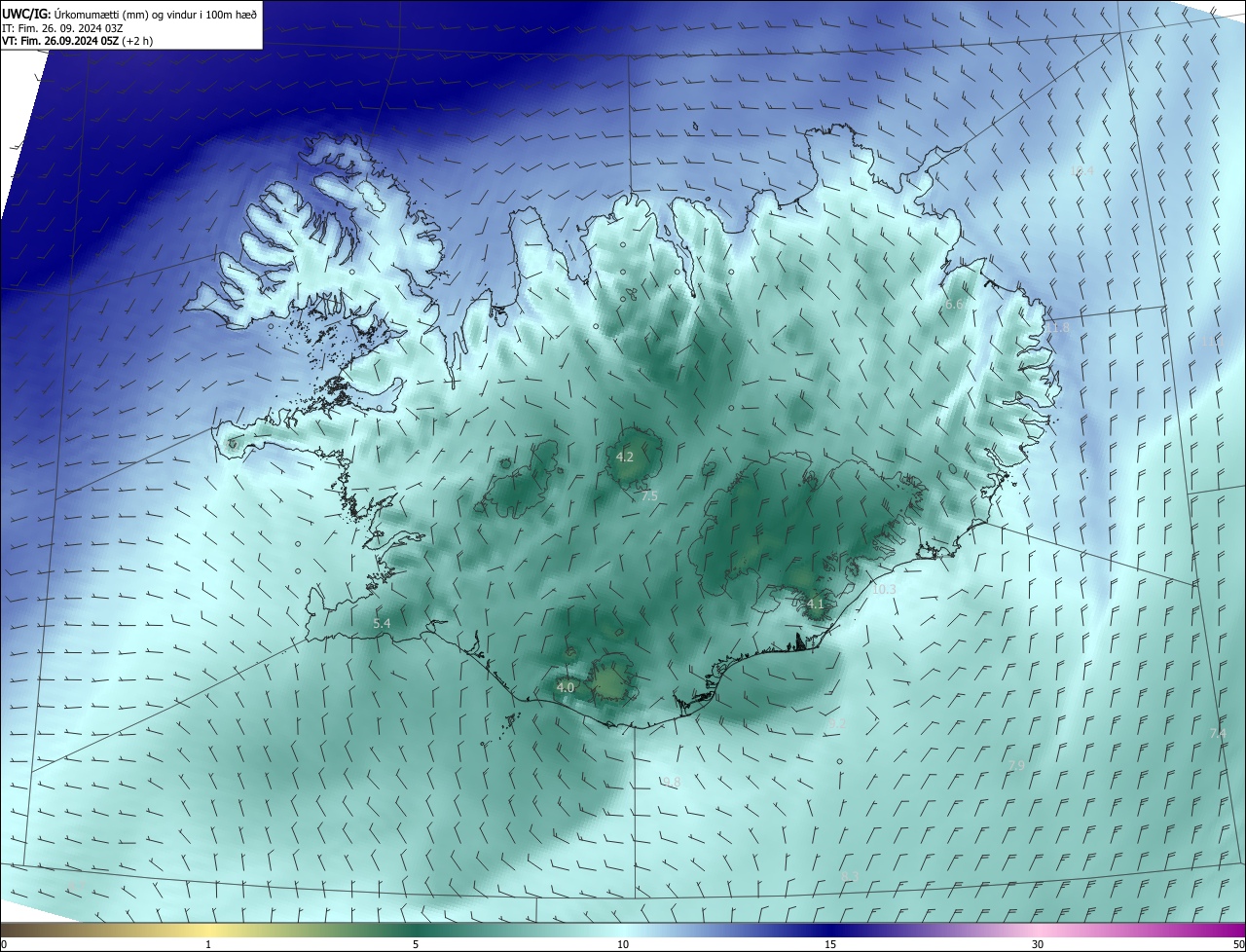
Task: Click the UWC/IG map title text
Action: (x=129, y=14)
